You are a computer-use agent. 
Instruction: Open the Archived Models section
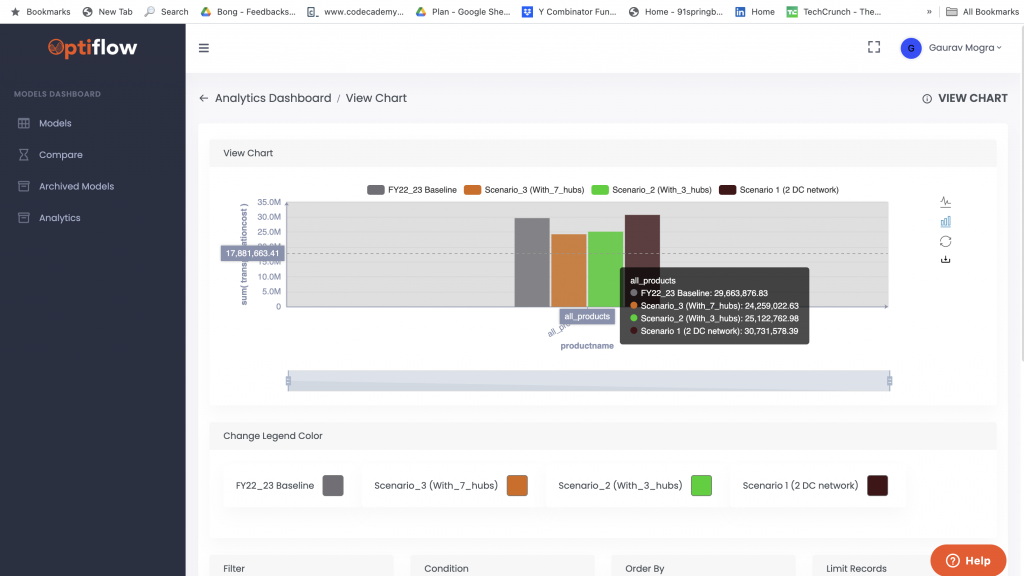pos(75,186)
